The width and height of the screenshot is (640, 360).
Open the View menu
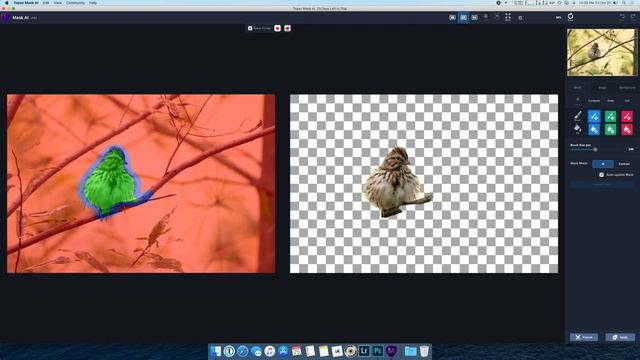(x=58, y=2)
